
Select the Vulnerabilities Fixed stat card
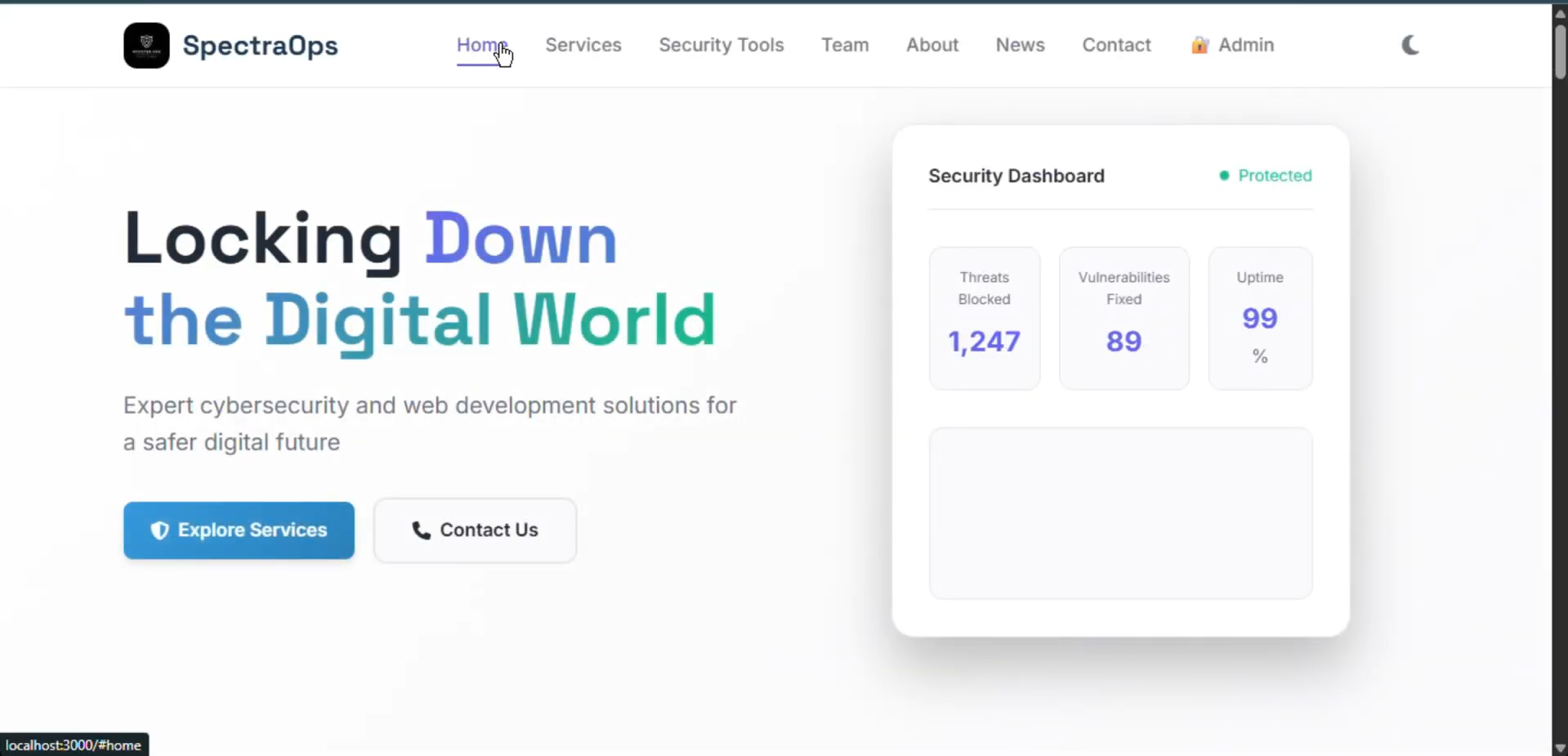[1124, 318]
